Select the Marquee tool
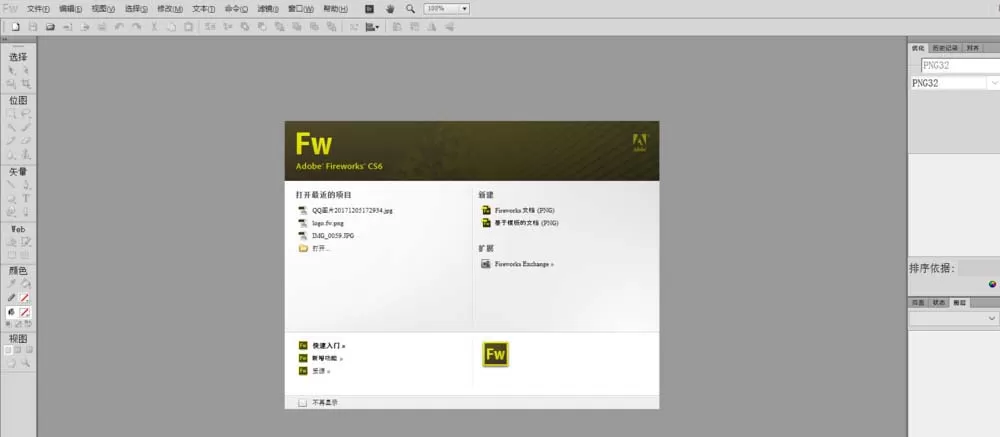The height and width of the screenshot is (437, 1000). (x=11, y=114)
